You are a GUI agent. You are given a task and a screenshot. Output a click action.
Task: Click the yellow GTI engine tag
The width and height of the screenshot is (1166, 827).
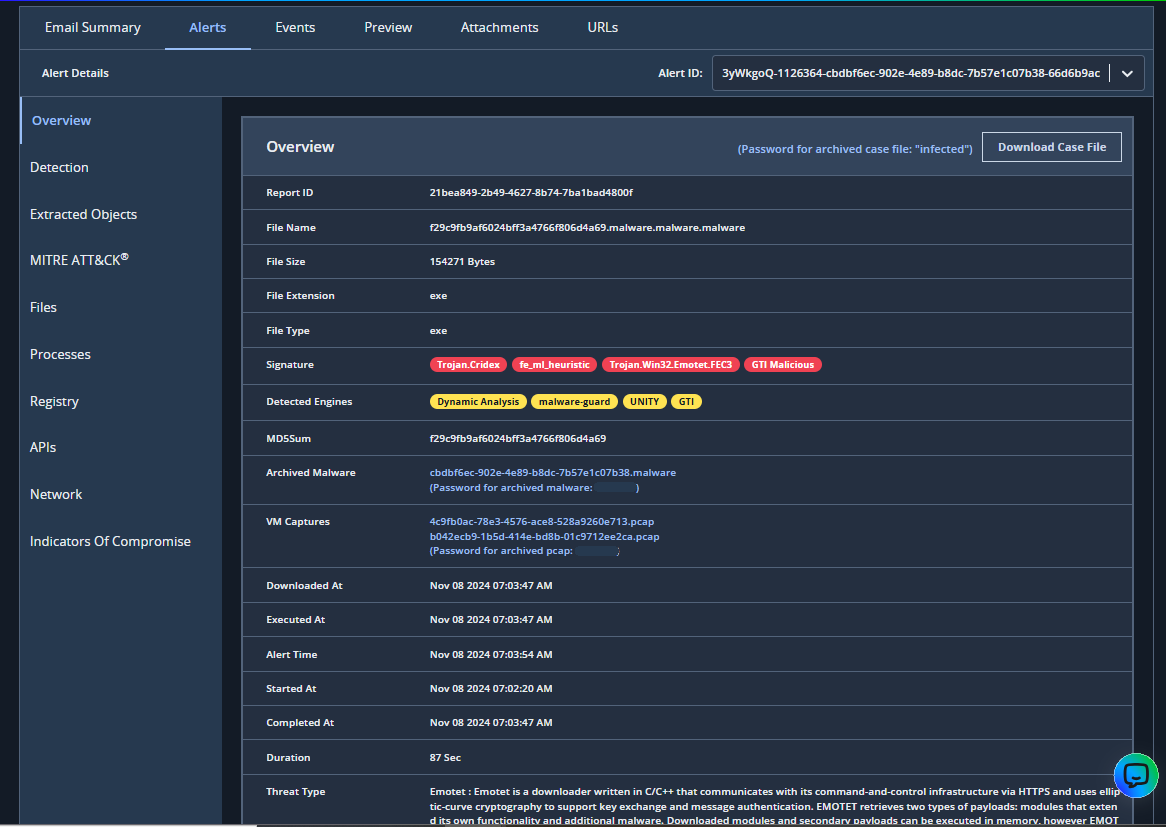tap(686, 402)
